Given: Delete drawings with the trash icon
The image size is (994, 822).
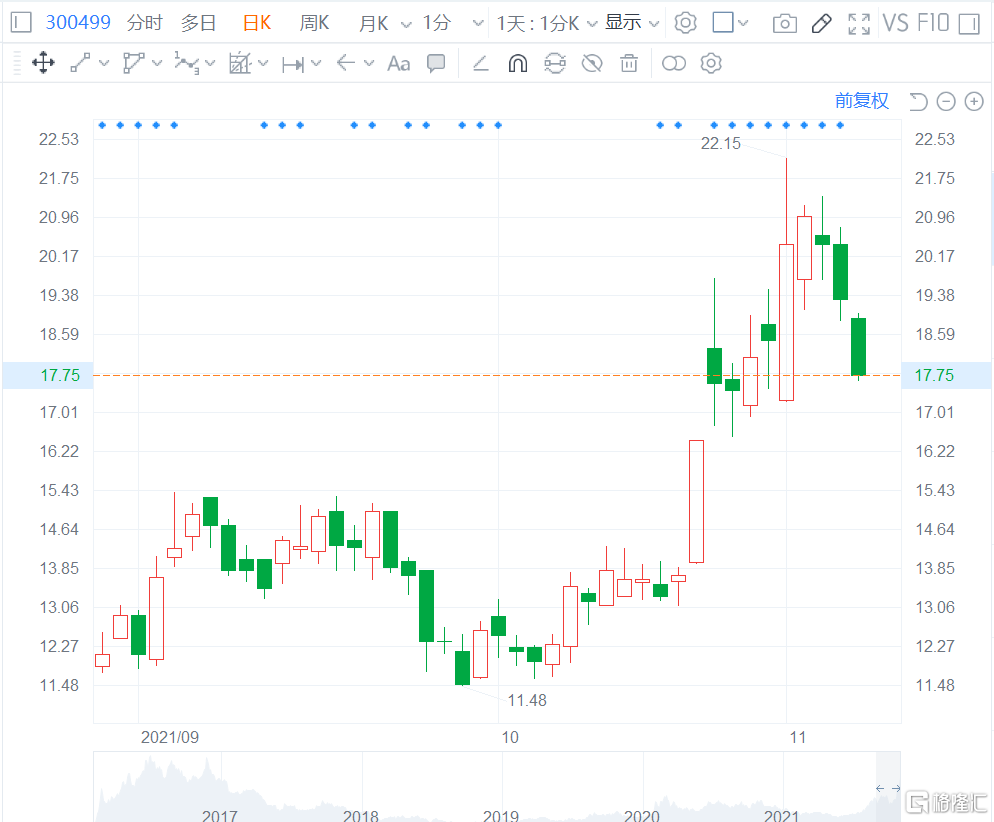Looking at the screenshot, I should pos(629,63).
